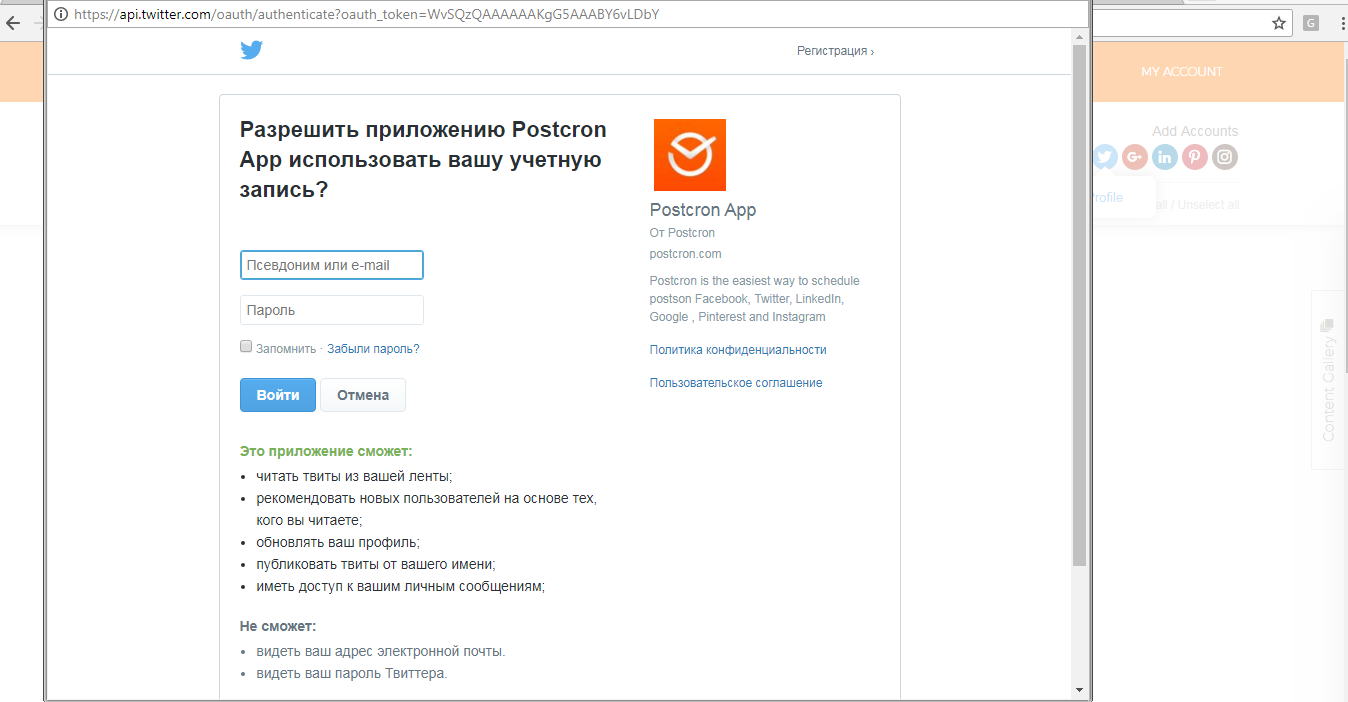Click the Войти login button
Image resolution: width=1348 pixels, height=702 pixels.
point(277,394)
